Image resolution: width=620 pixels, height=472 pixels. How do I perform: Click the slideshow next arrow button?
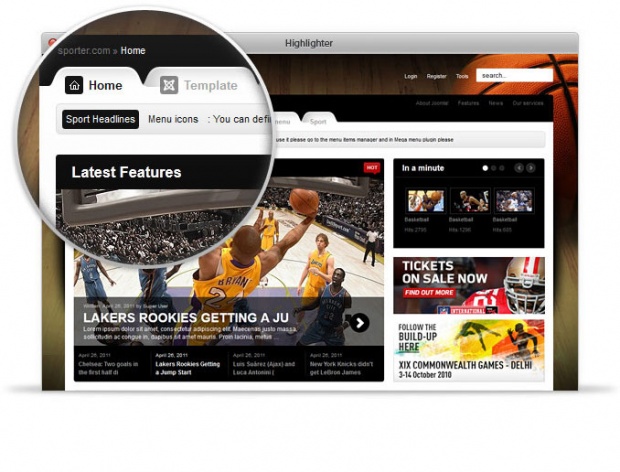tap(360, 323)
